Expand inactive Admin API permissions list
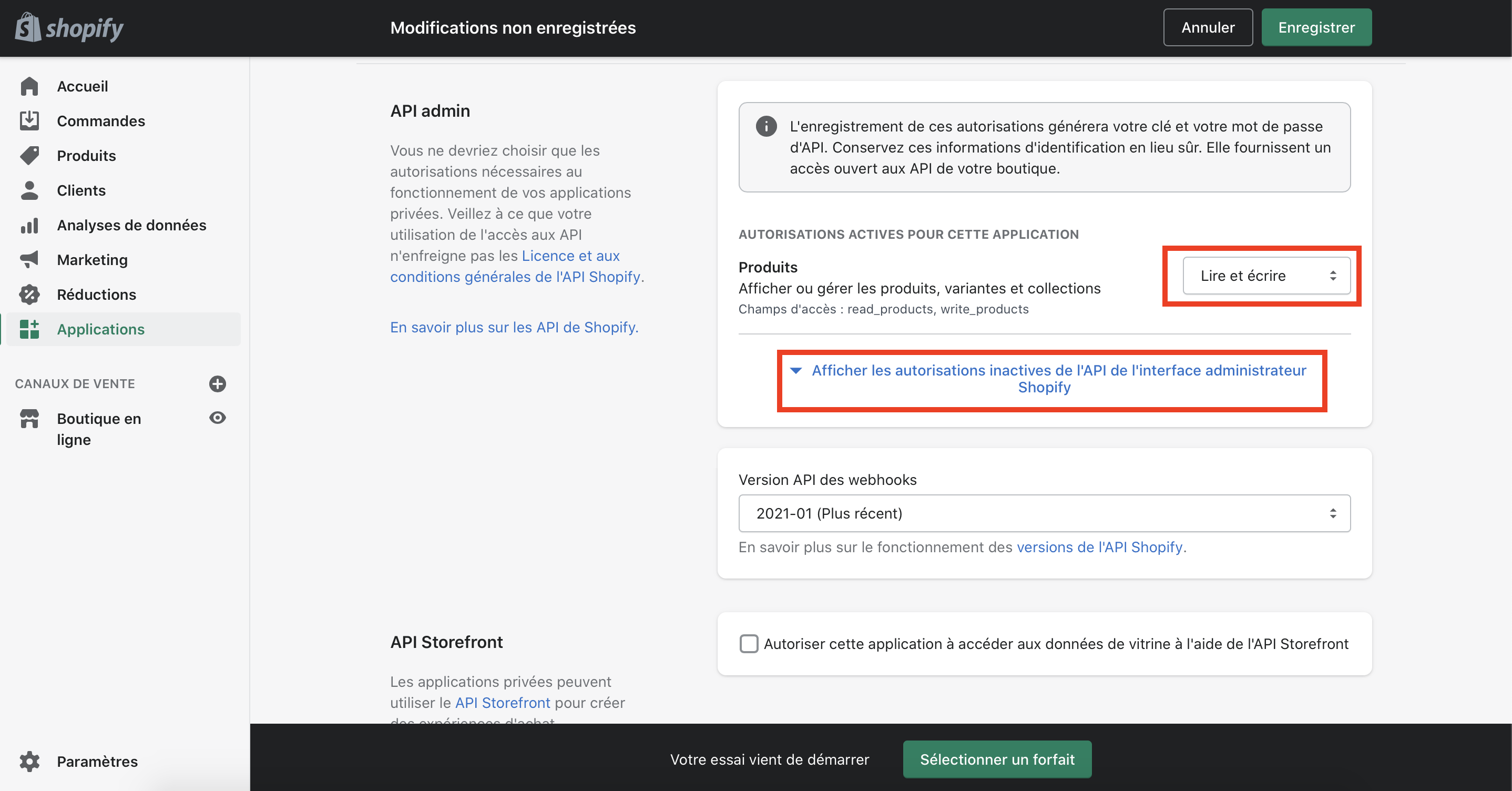Screen dimensions: 1512x791 point(1052,379)
